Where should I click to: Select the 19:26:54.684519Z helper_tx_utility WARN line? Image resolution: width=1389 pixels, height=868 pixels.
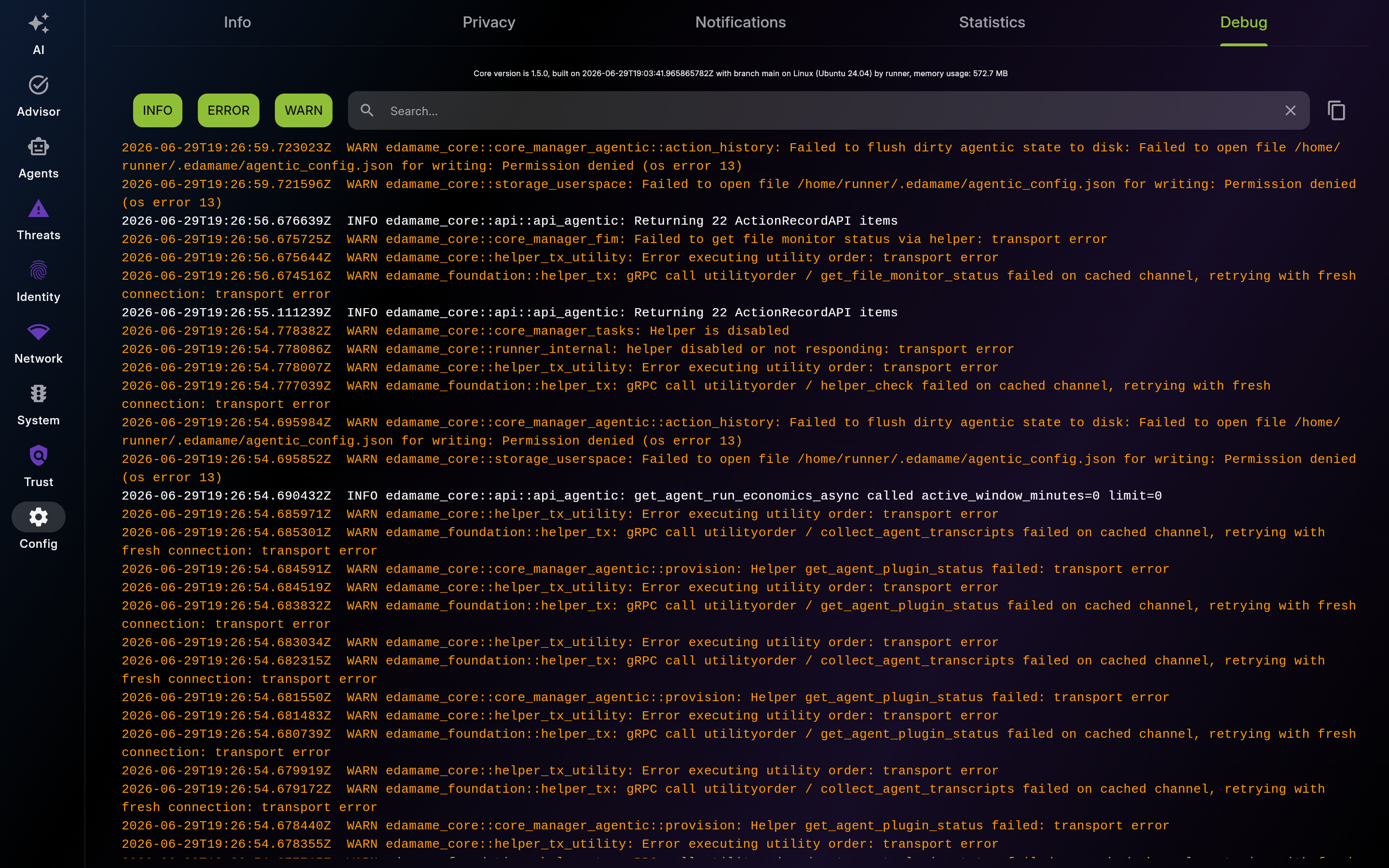[x=560, y=588]
